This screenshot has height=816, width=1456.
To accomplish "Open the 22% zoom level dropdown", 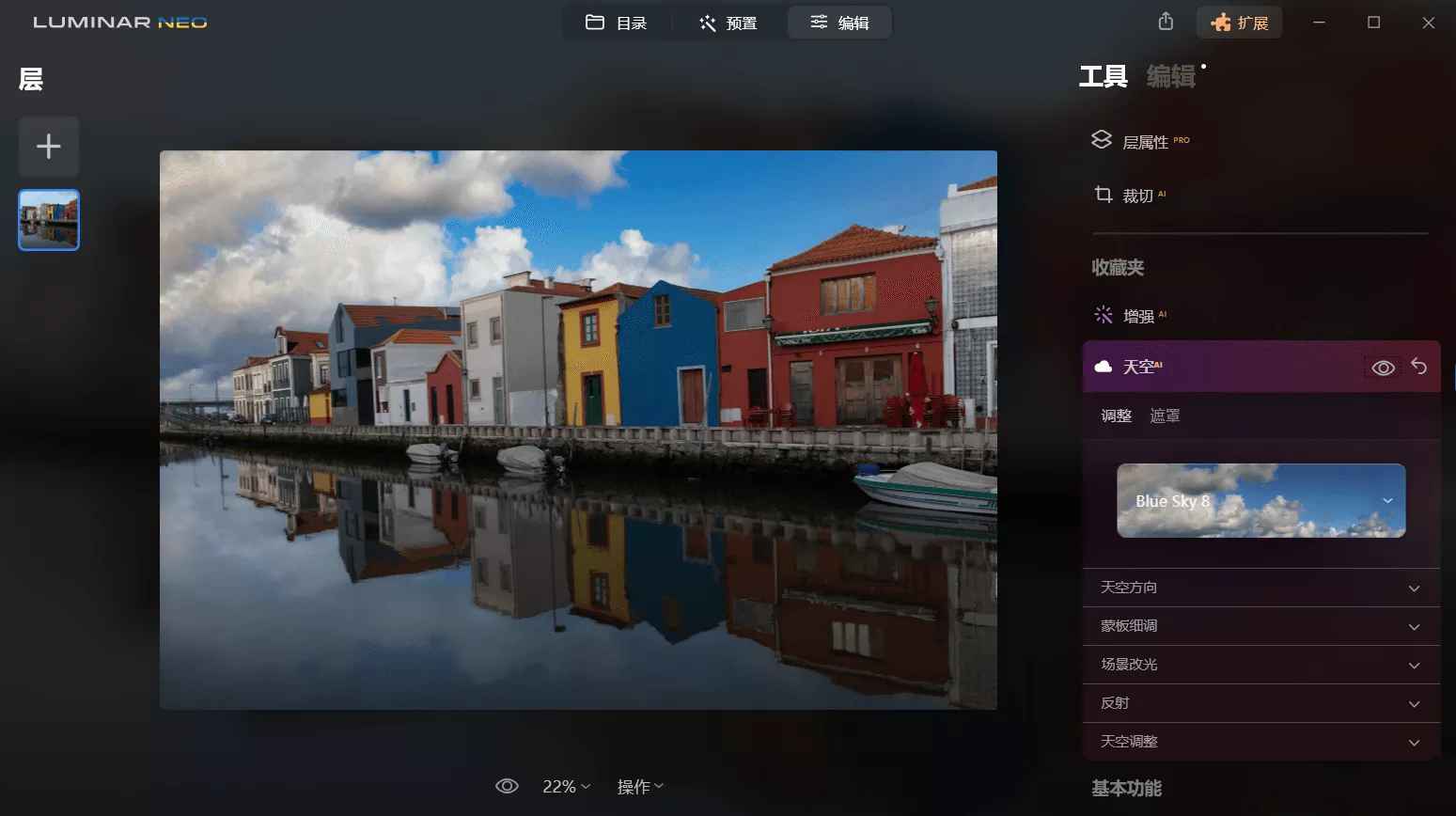I will (x=564, y=786).
